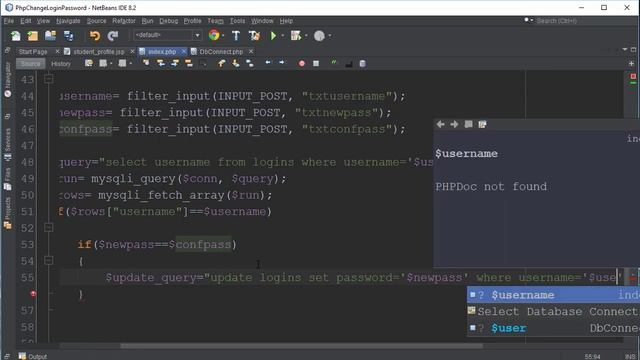Viewport: 640px width, 360px height.
Task: Click the Open Project toolbar icon
Action: point(50,36)
